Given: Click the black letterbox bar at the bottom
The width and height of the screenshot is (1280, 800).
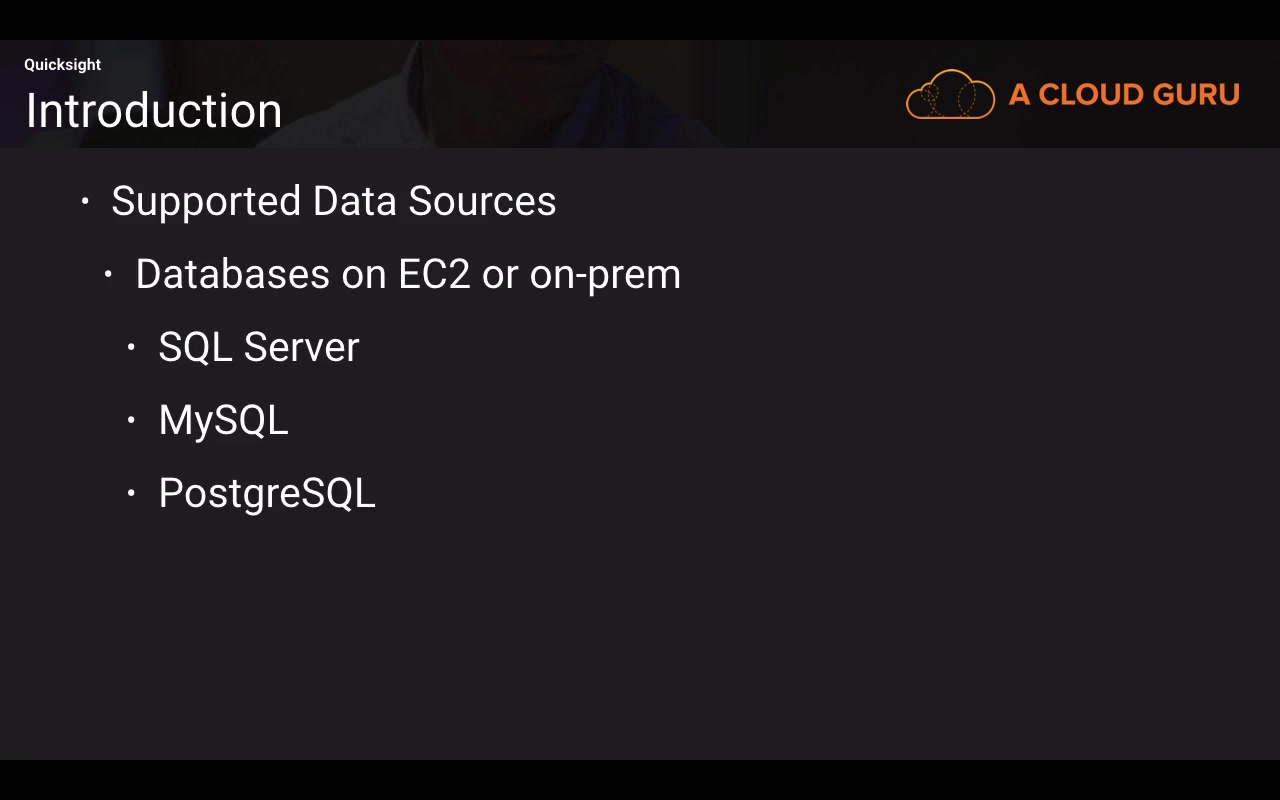Looking at the screenshot, I should (x=640, y=780).
